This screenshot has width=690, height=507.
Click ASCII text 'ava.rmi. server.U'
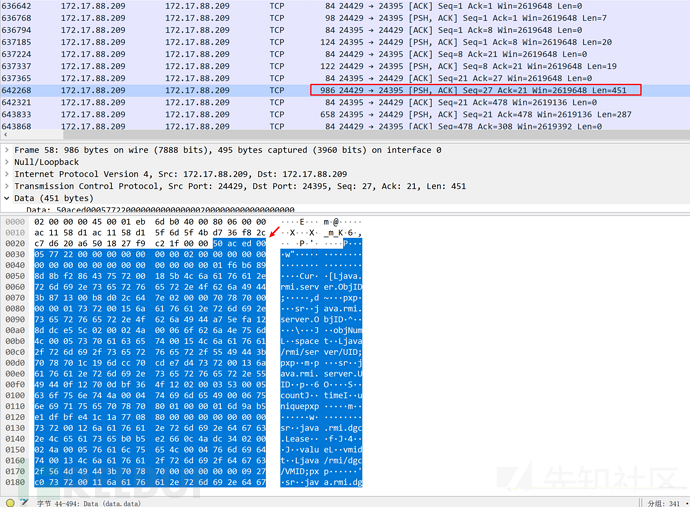321,374
